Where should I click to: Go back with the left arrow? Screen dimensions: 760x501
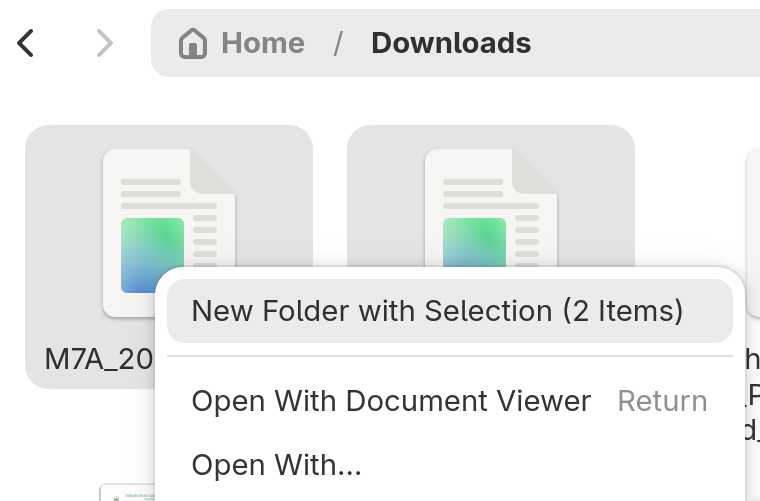click(x=26, y=43)
